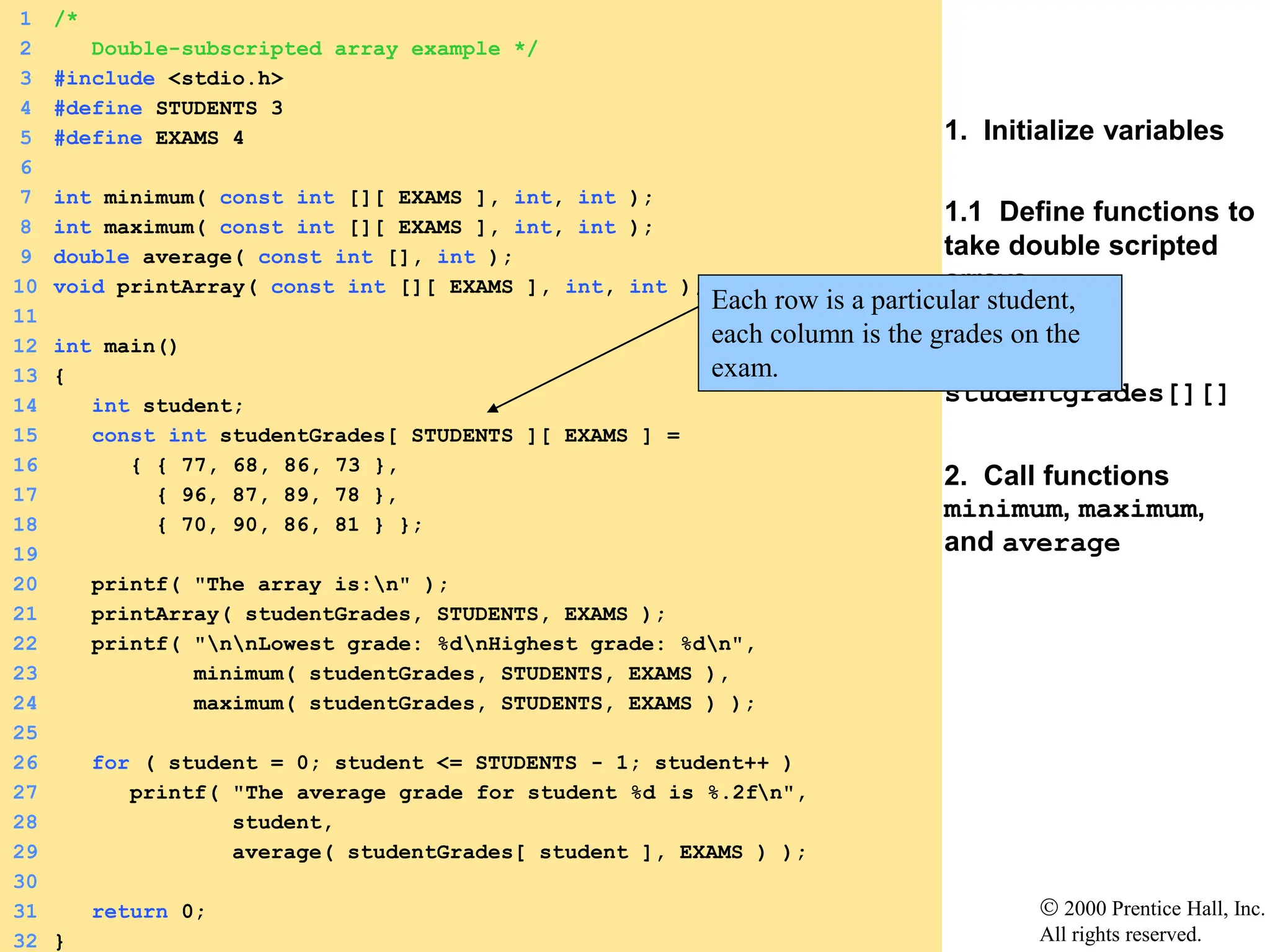The image size is (1270, 952).
Task: Click the printf 'The array is:' line
Action: (270, 584)
